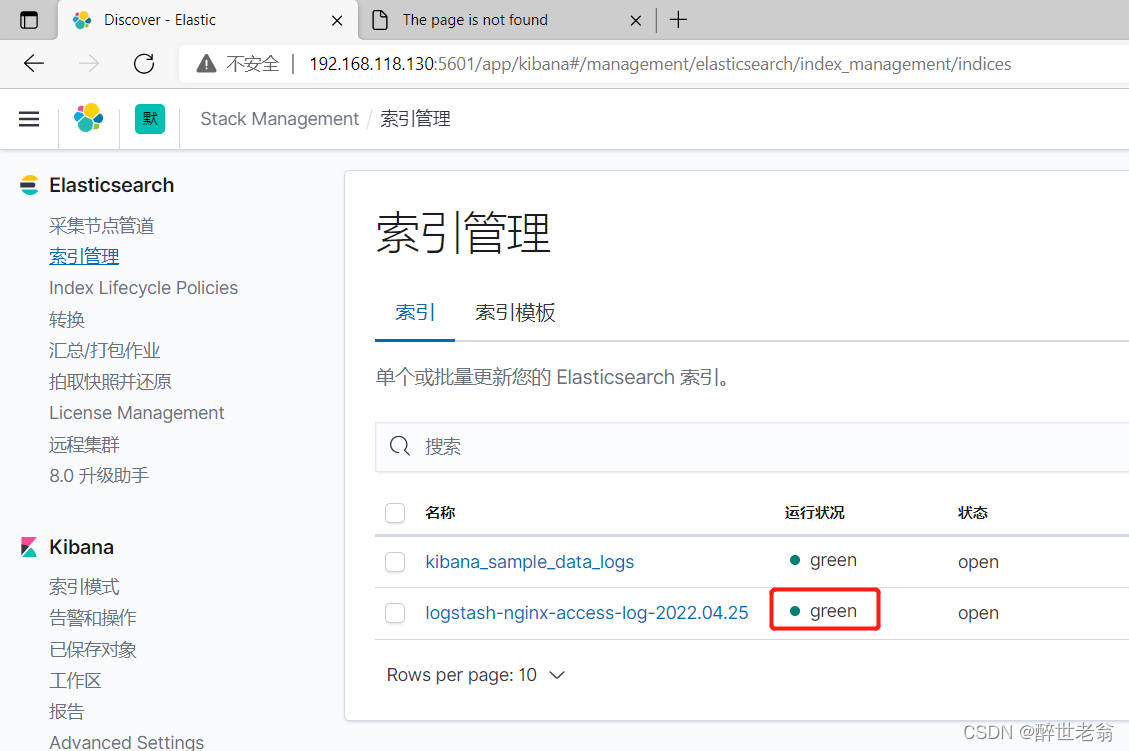Open a new browser tab with plus
The height and width of the screenshot is (751, 1129).
pos(678,19)
